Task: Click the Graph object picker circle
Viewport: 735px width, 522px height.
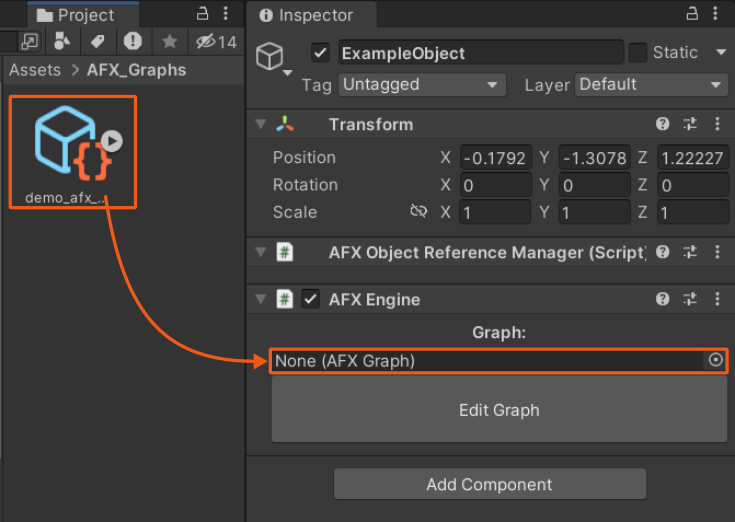Action: [x=715, y=360]
